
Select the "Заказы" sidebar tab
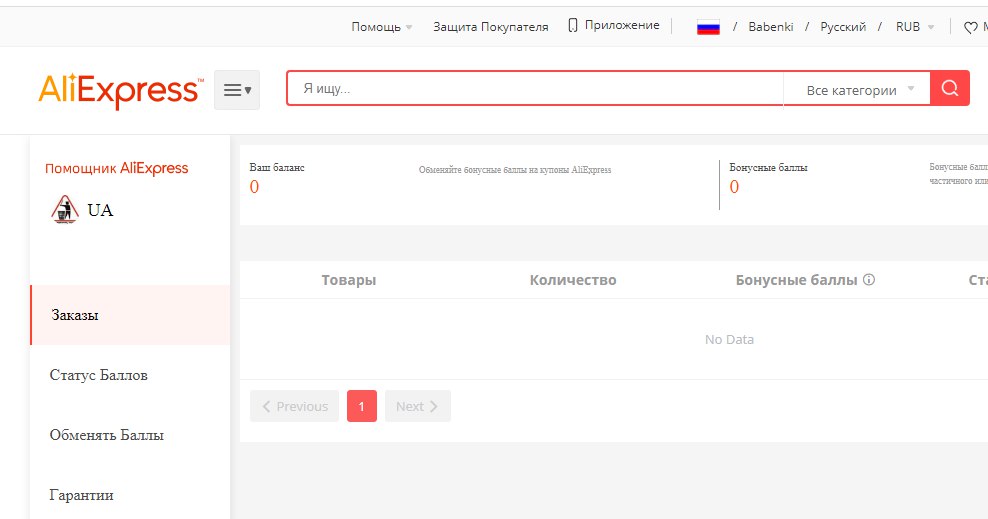coord(130,315)
